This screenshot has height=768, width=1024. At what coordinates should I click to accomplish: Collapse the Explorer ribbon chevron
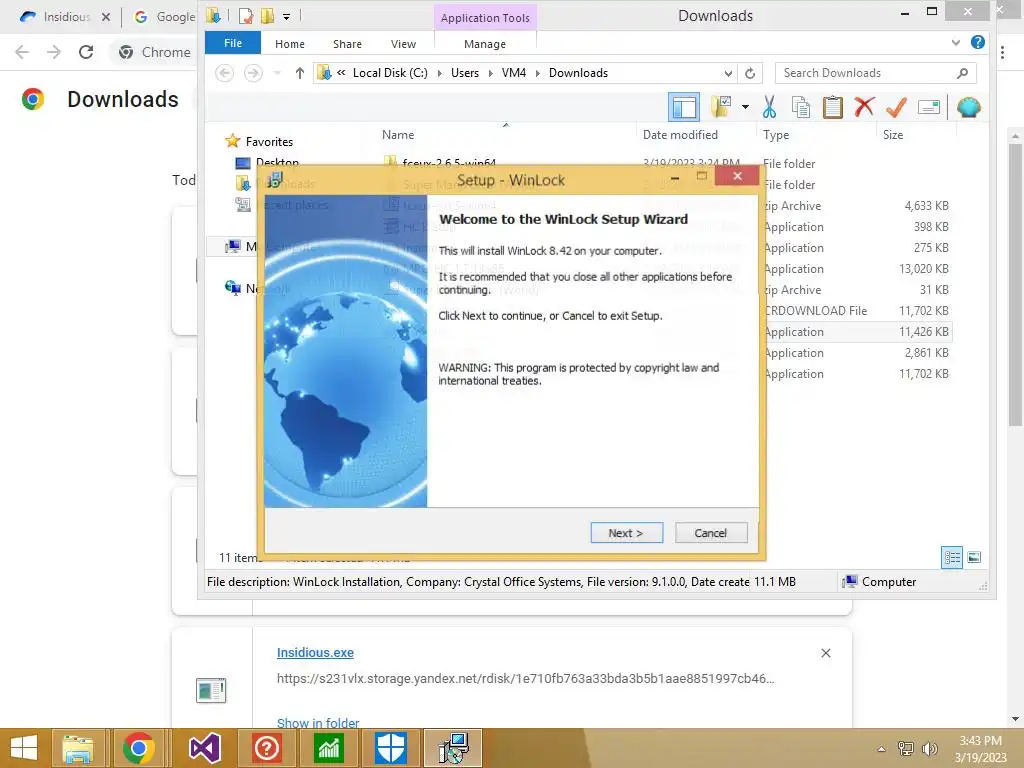[x=955, y=43]
